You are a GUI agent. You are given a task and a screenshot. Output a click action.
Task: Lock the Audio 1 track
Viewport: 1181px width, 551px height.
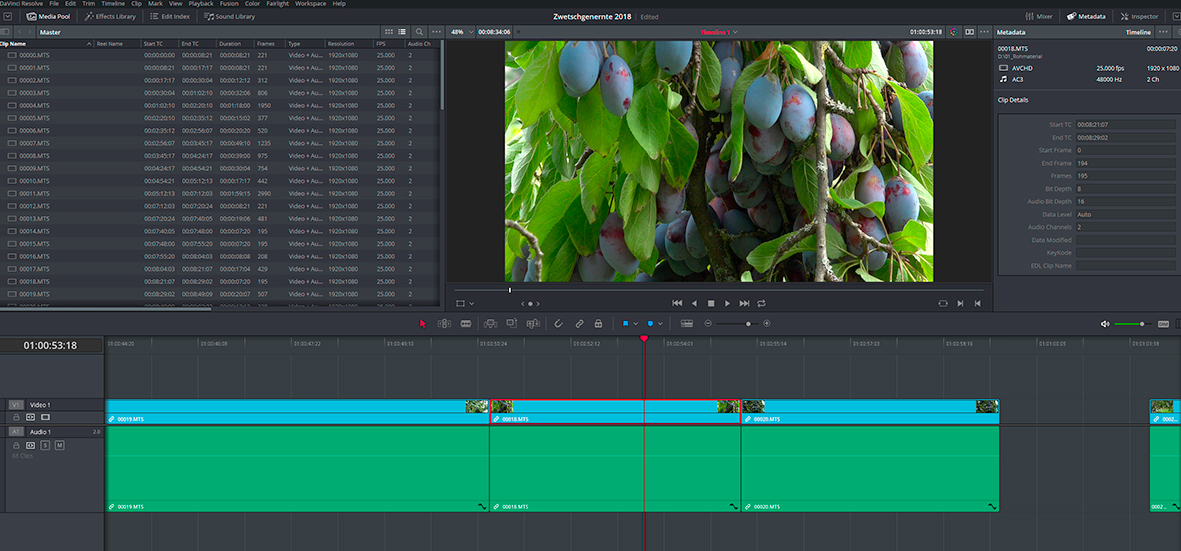pyautogui.click(x=17, y=446)
